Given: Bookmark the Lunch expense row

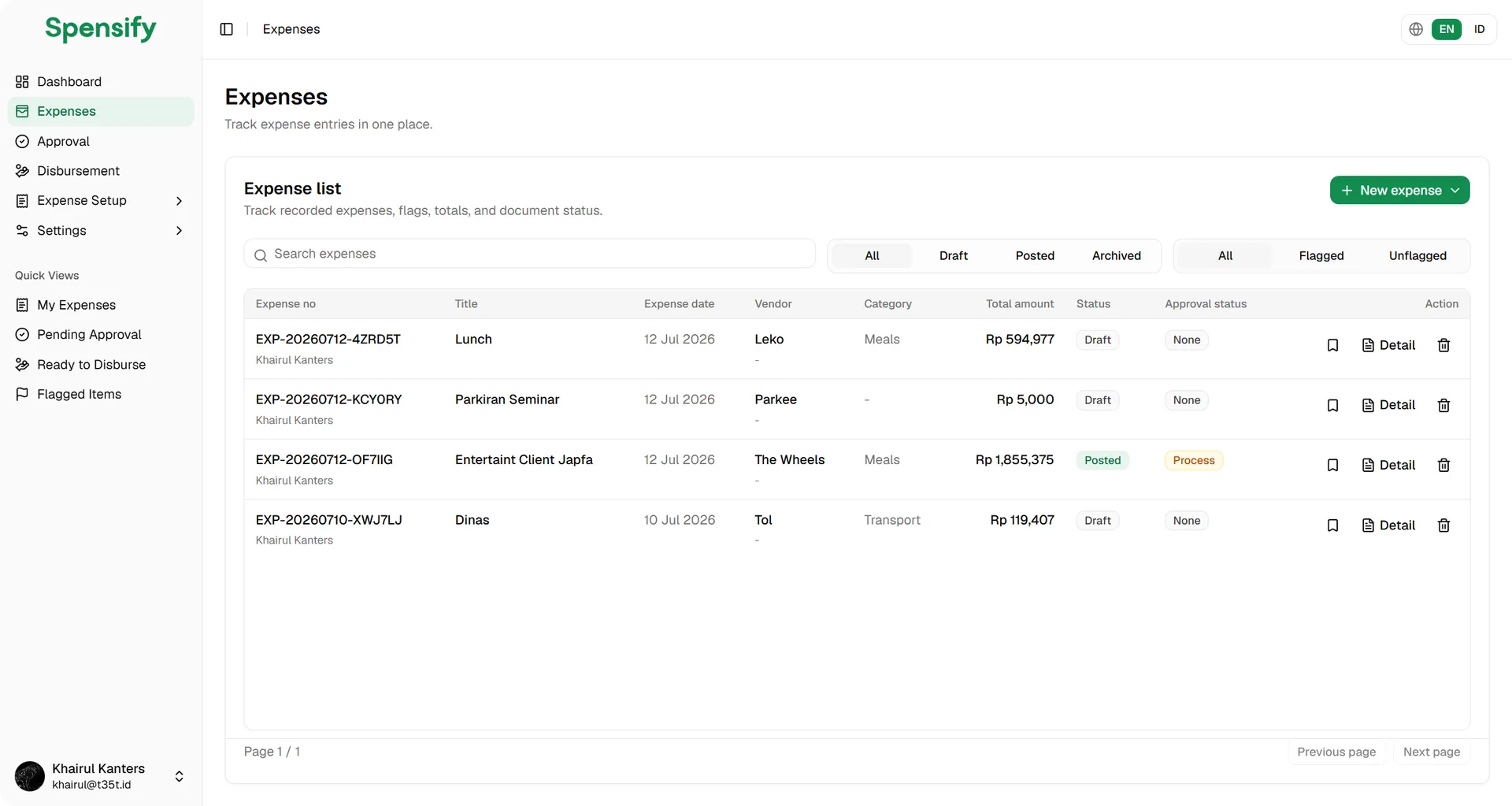Looking at the screenshot, I should click(1332, 345).
